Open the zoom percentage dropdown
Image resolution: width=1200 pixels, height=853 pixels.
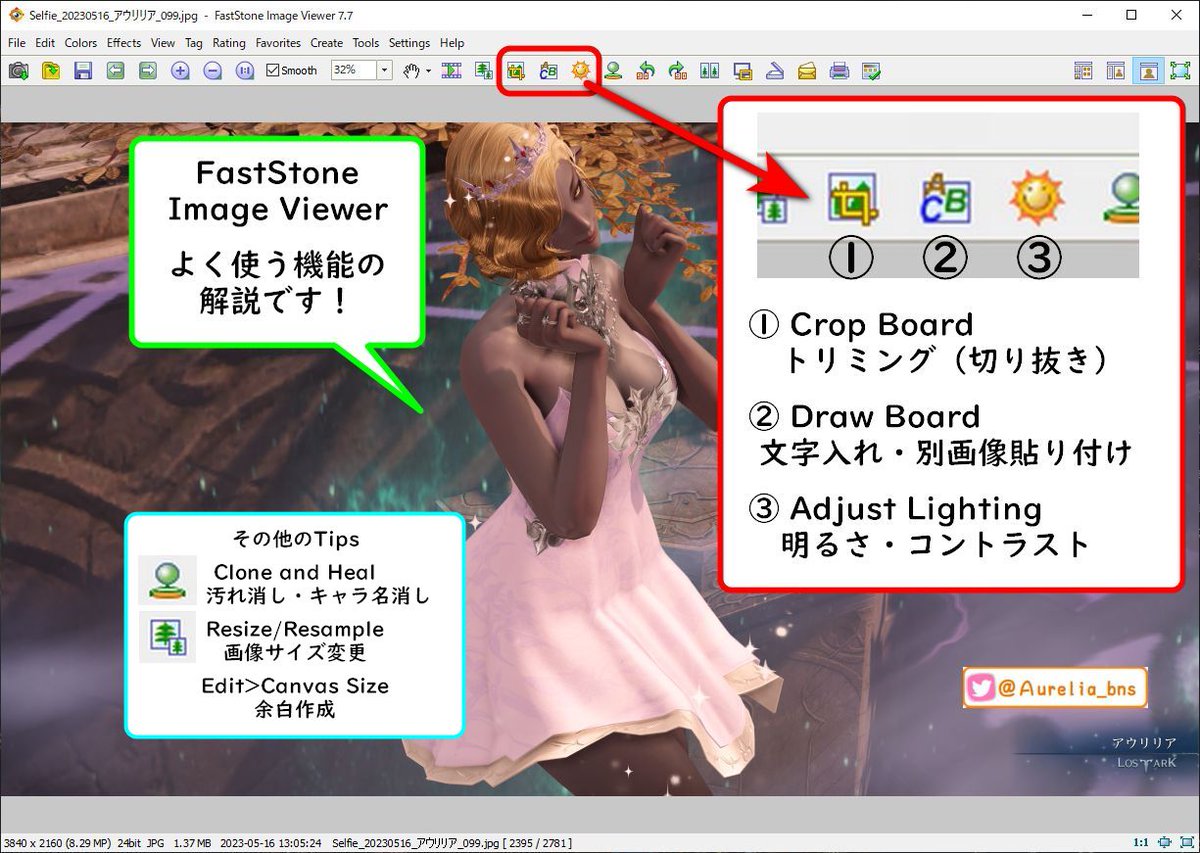click(x=385, y=70)
